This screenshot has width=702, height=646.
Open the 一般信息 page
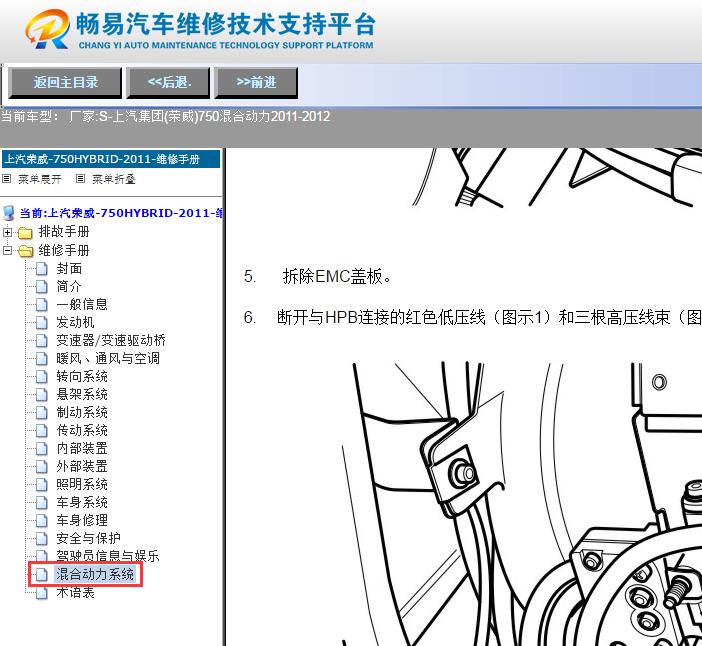(82, 304)
